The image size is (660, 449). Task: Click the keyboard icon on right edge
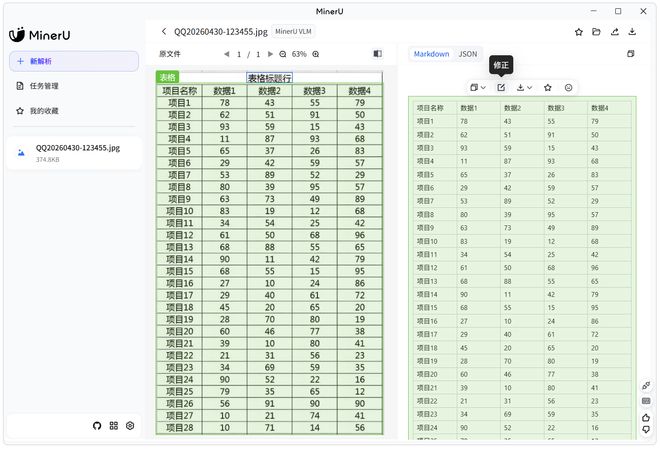[646, 401]
